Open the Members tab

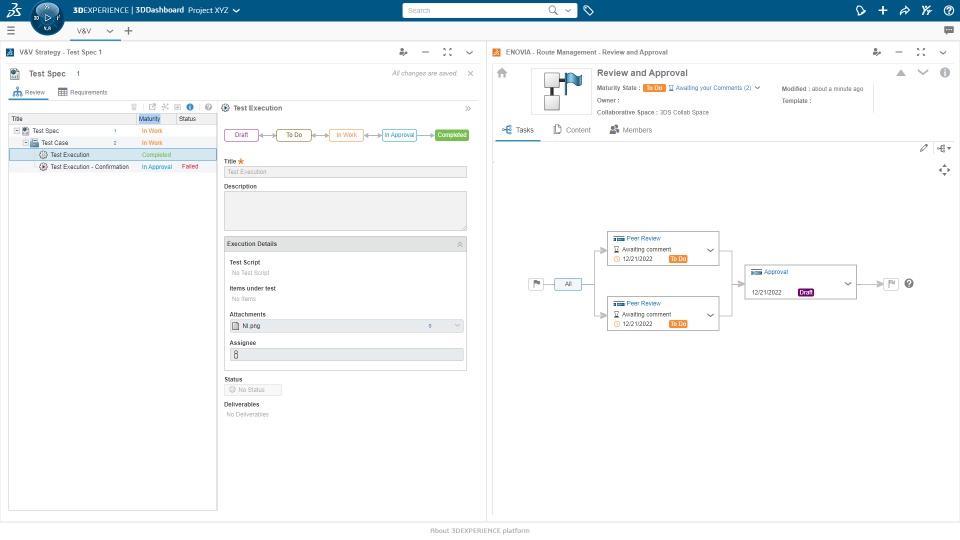point(631,130)
